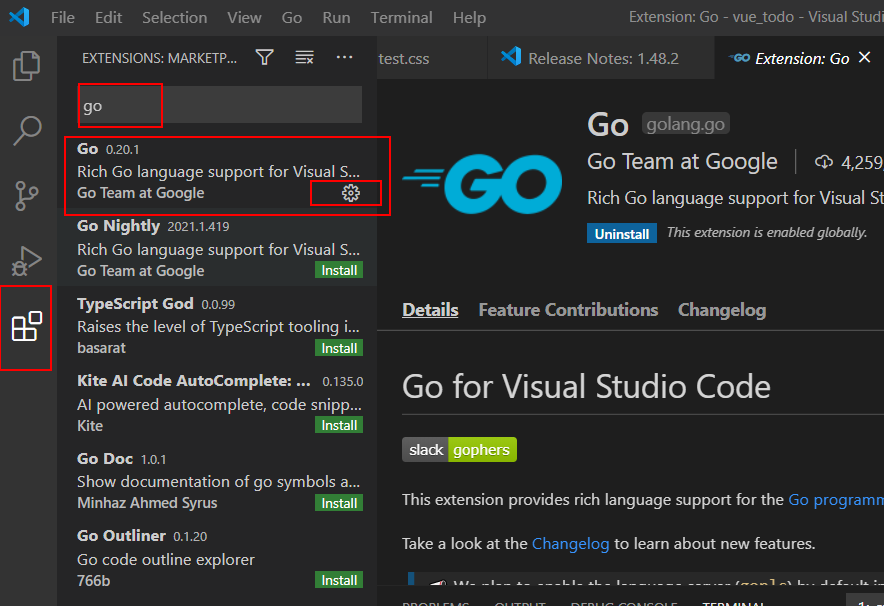Open the Extensions views and more actions menu
884x606 pixels.
click(344, 57)
